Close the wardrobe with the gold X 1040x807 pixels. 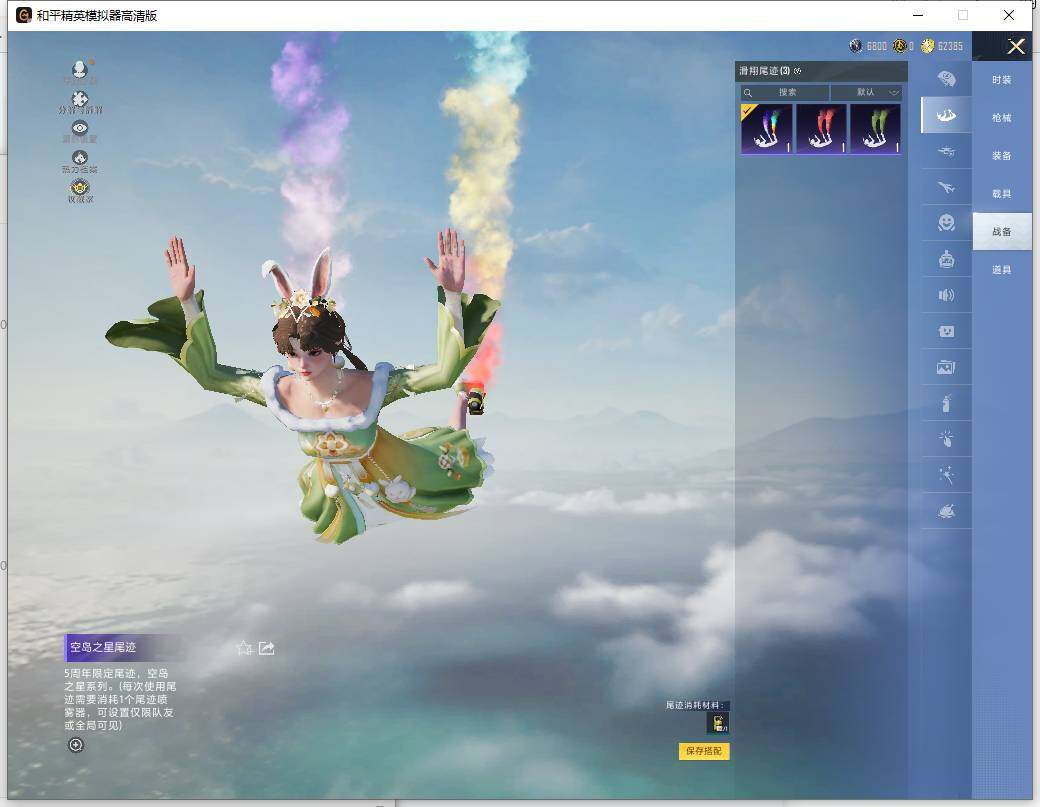(1015, 46)
